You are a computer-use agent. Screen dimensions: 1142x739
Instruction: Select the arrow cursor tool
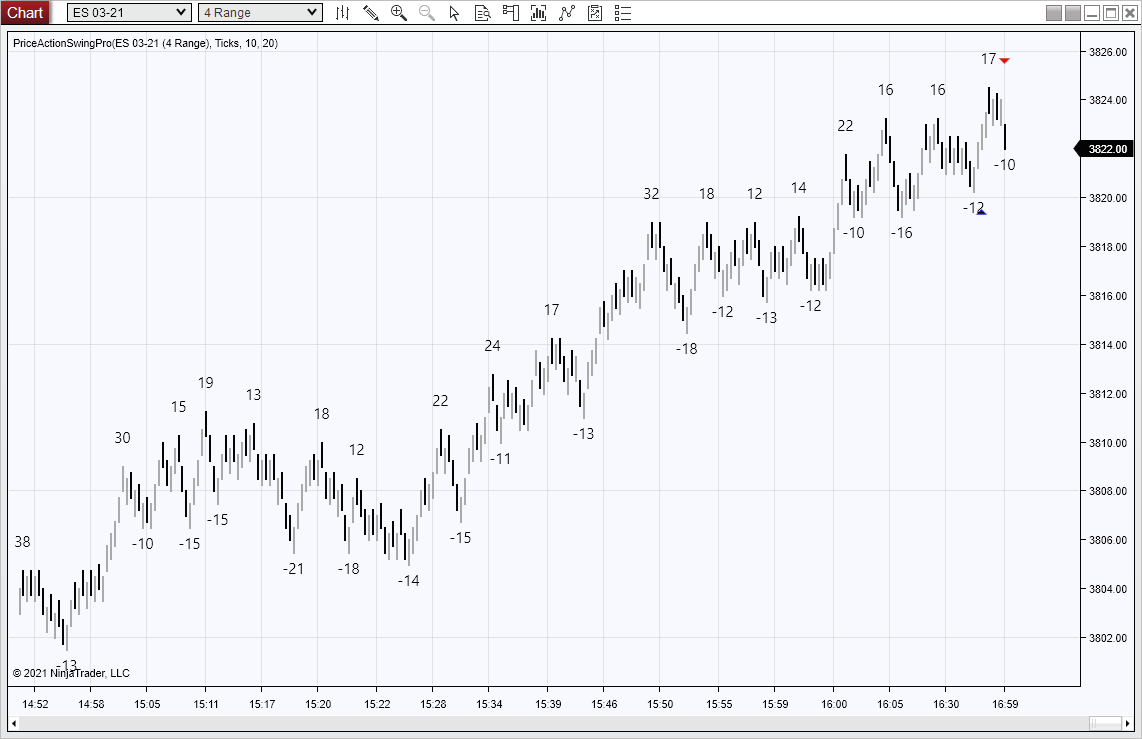tap(454, 12)
